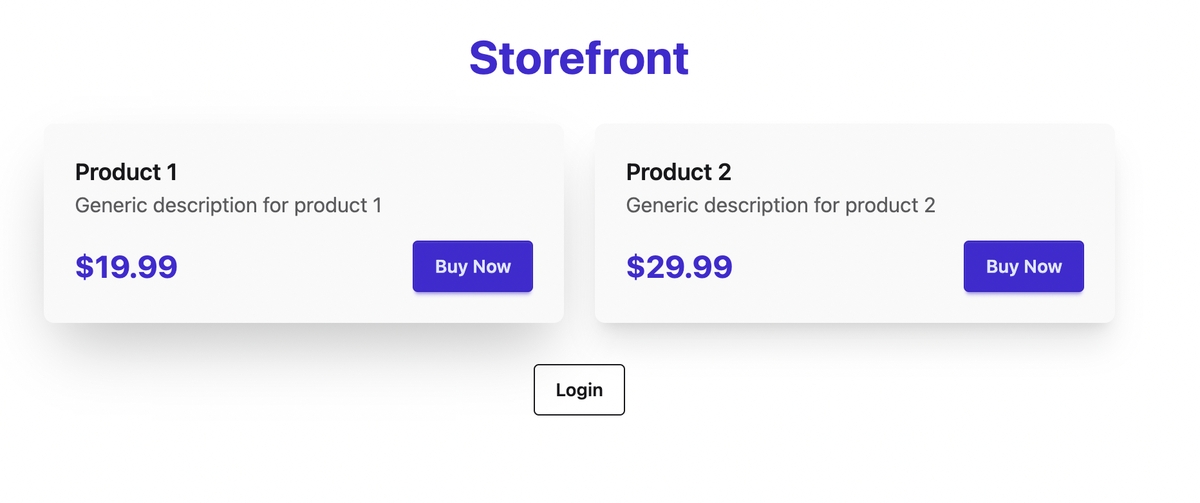Select the Product 2 title
The height and width of the screenshot is (503, 1200).
(678, 172)
